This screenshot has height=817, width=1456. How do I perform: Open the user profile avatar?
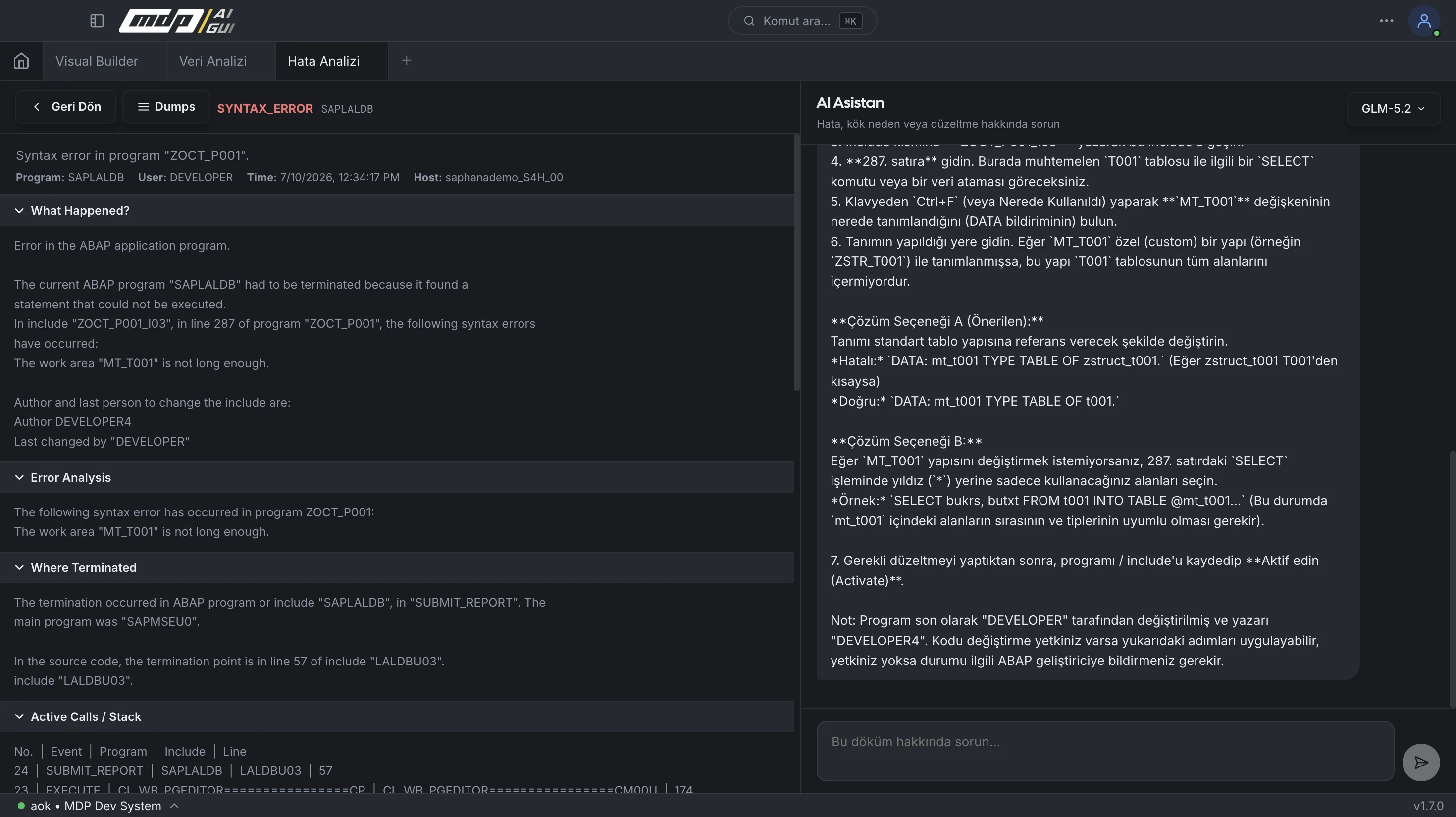(1424, 21)
